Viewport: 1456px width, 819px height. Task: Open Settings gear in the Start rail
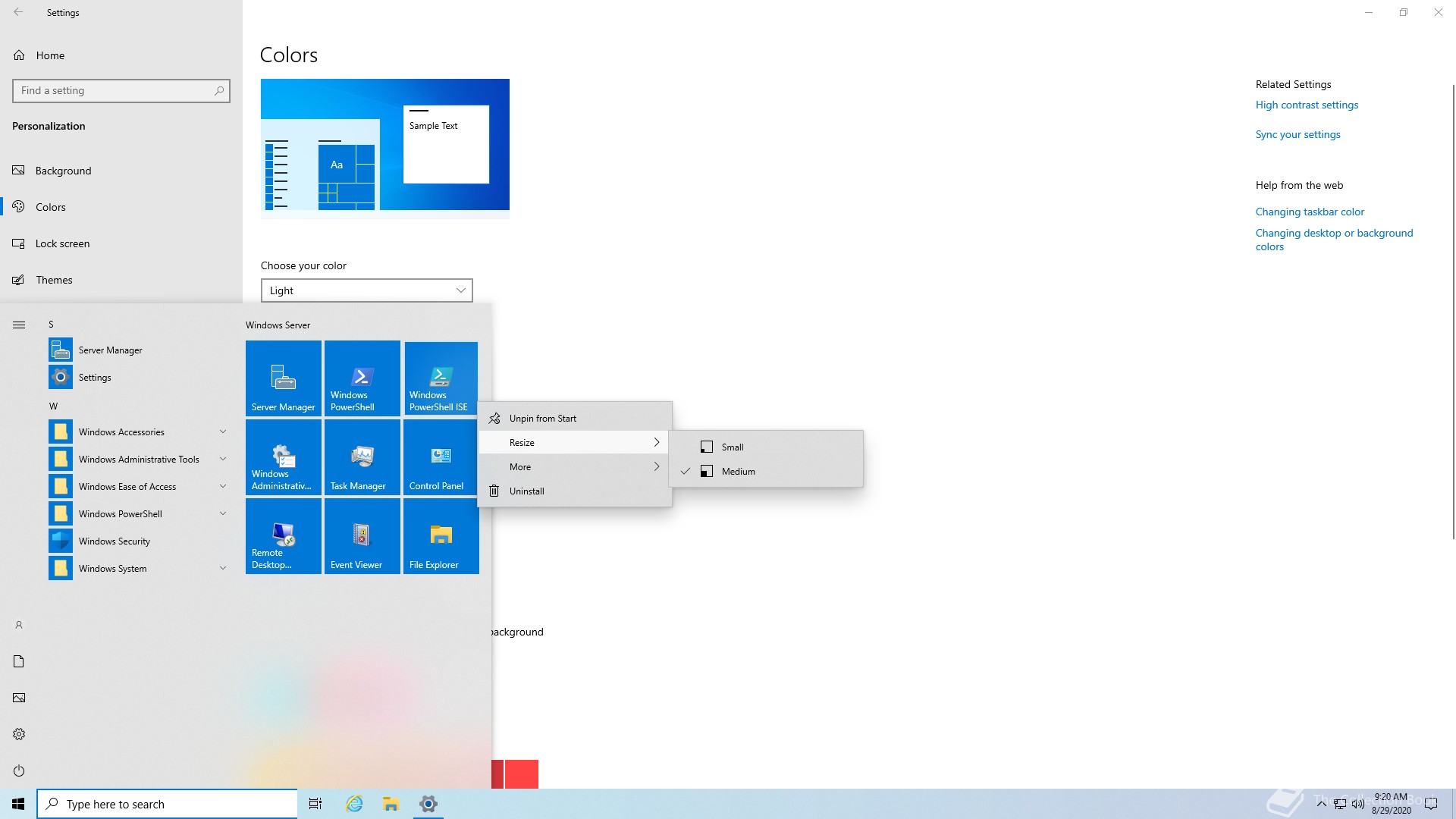click(19, 734)
